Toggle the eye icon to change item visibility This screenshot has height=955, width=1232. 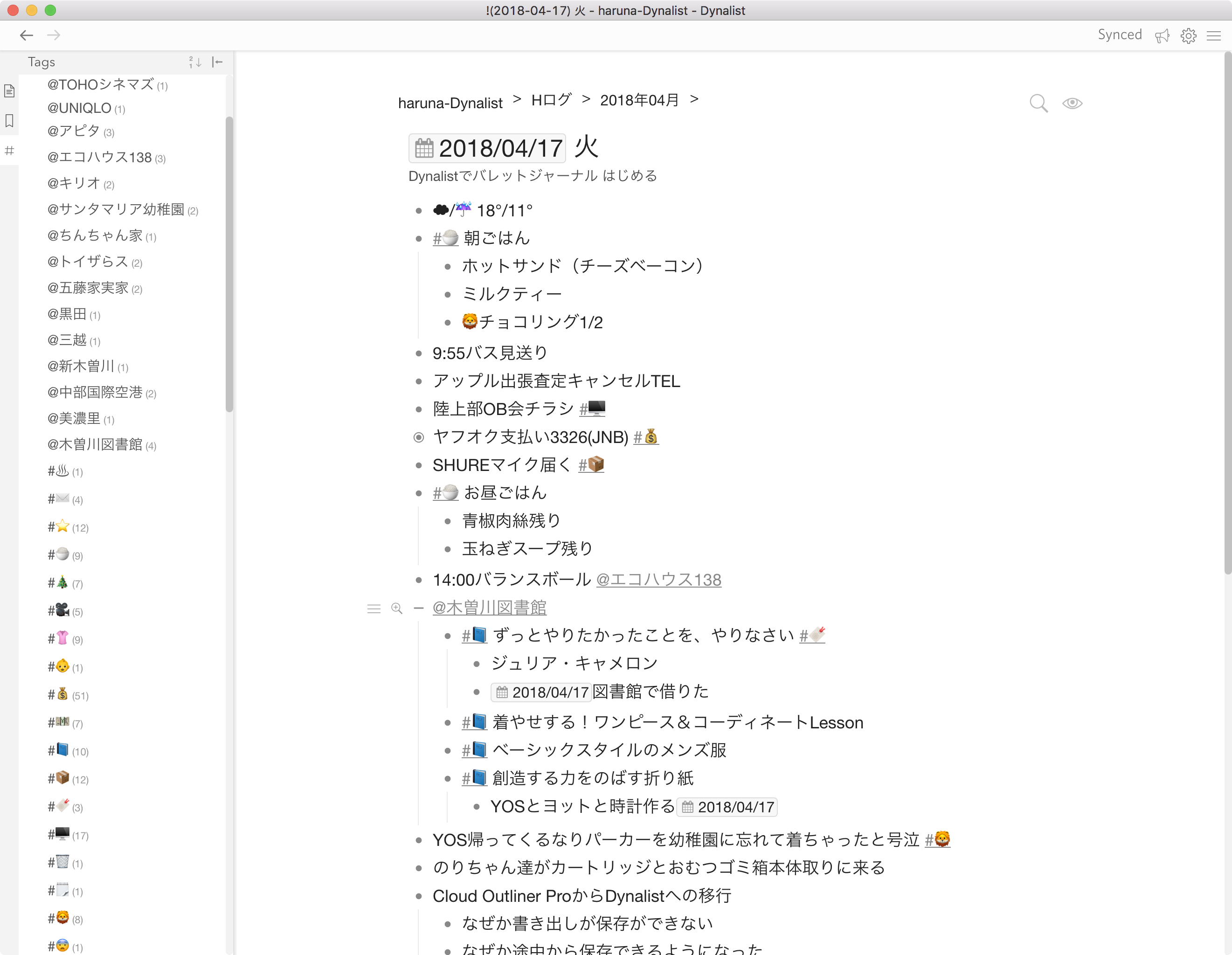point(1072,103)
